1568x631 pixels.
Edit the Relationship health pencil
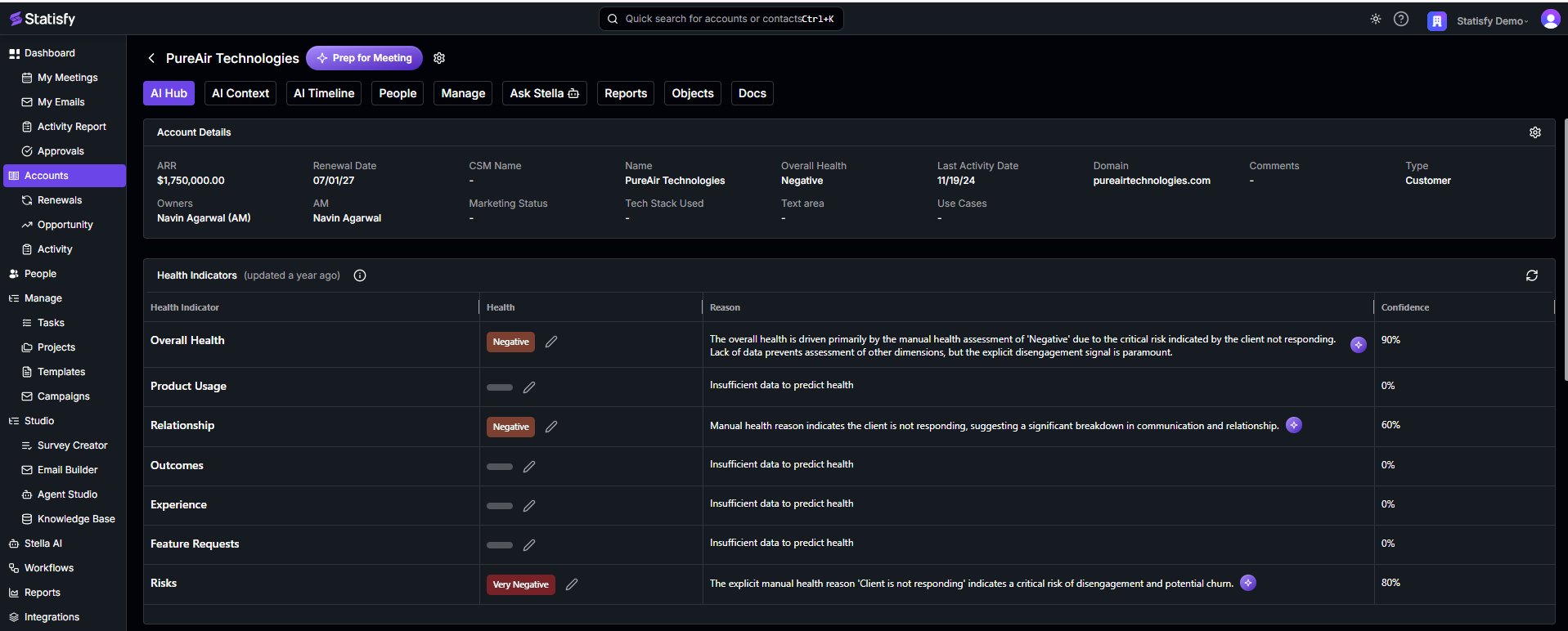[x=551, y=427]
